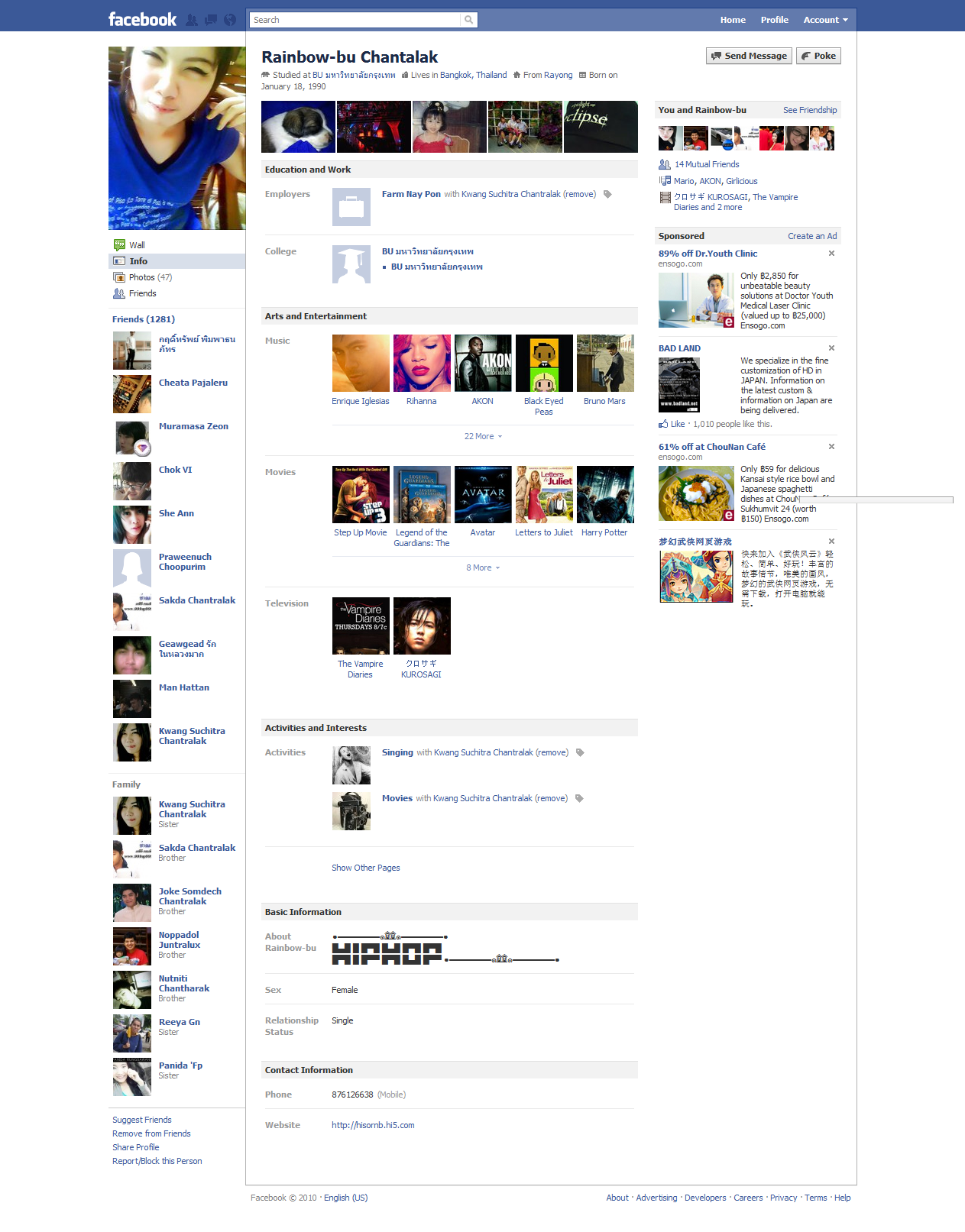Close the Dr.Youth Clinic ad
The image size is (965, 1232).
[832, 253]
